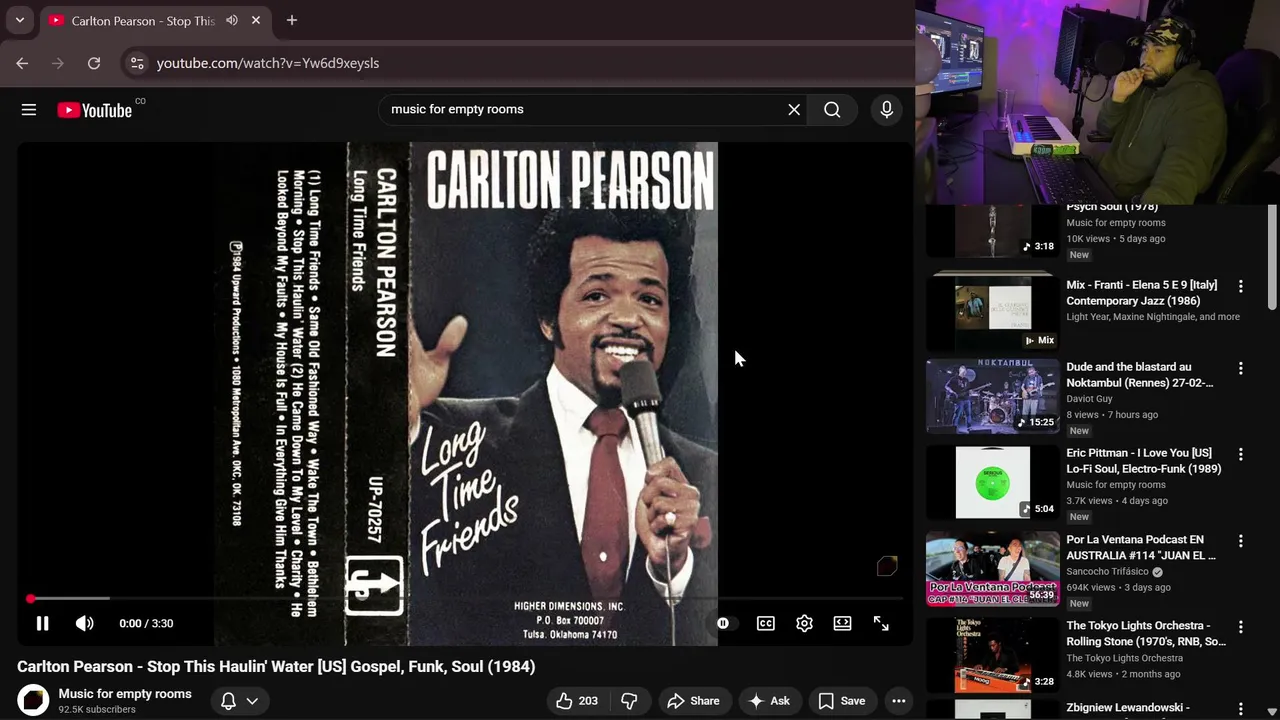
Task: View site information icon in address bar
Action: [137, 63]
